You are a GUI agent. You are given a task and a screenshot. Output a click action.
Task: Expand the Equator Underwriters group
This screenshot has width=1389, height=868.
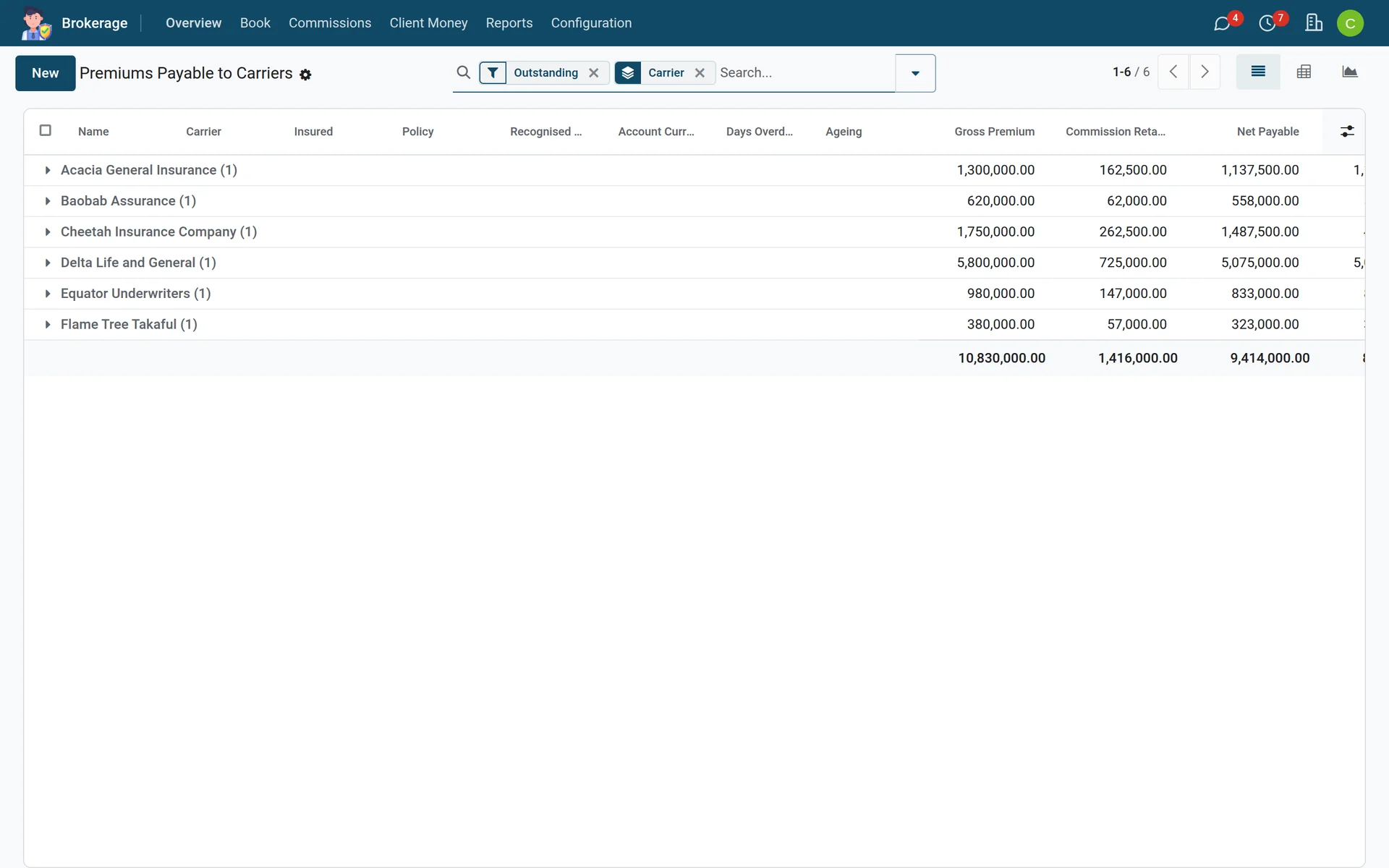(x=48, y=294)
